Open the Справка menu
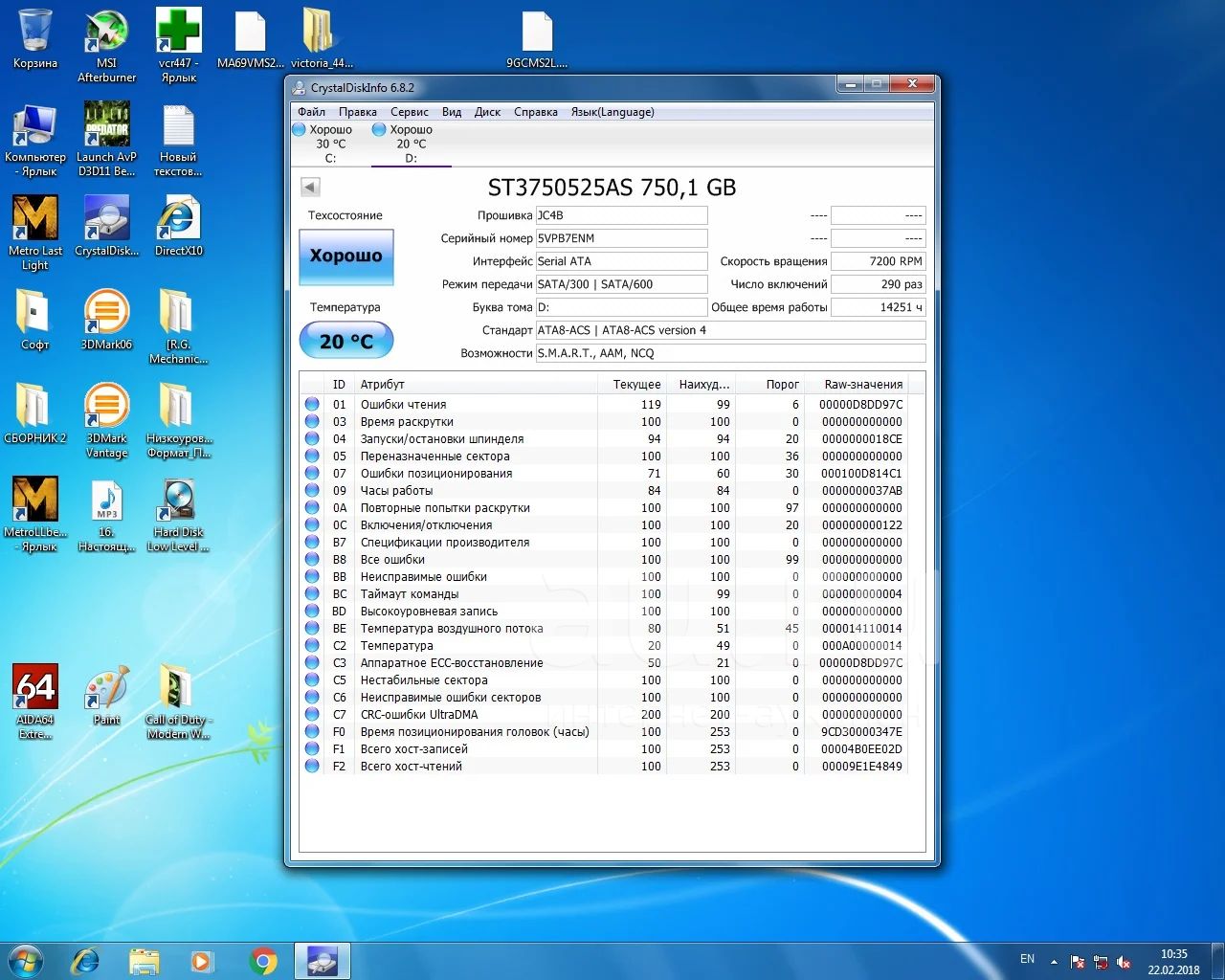Screen dimensions: 1225x980 point(535,112)
